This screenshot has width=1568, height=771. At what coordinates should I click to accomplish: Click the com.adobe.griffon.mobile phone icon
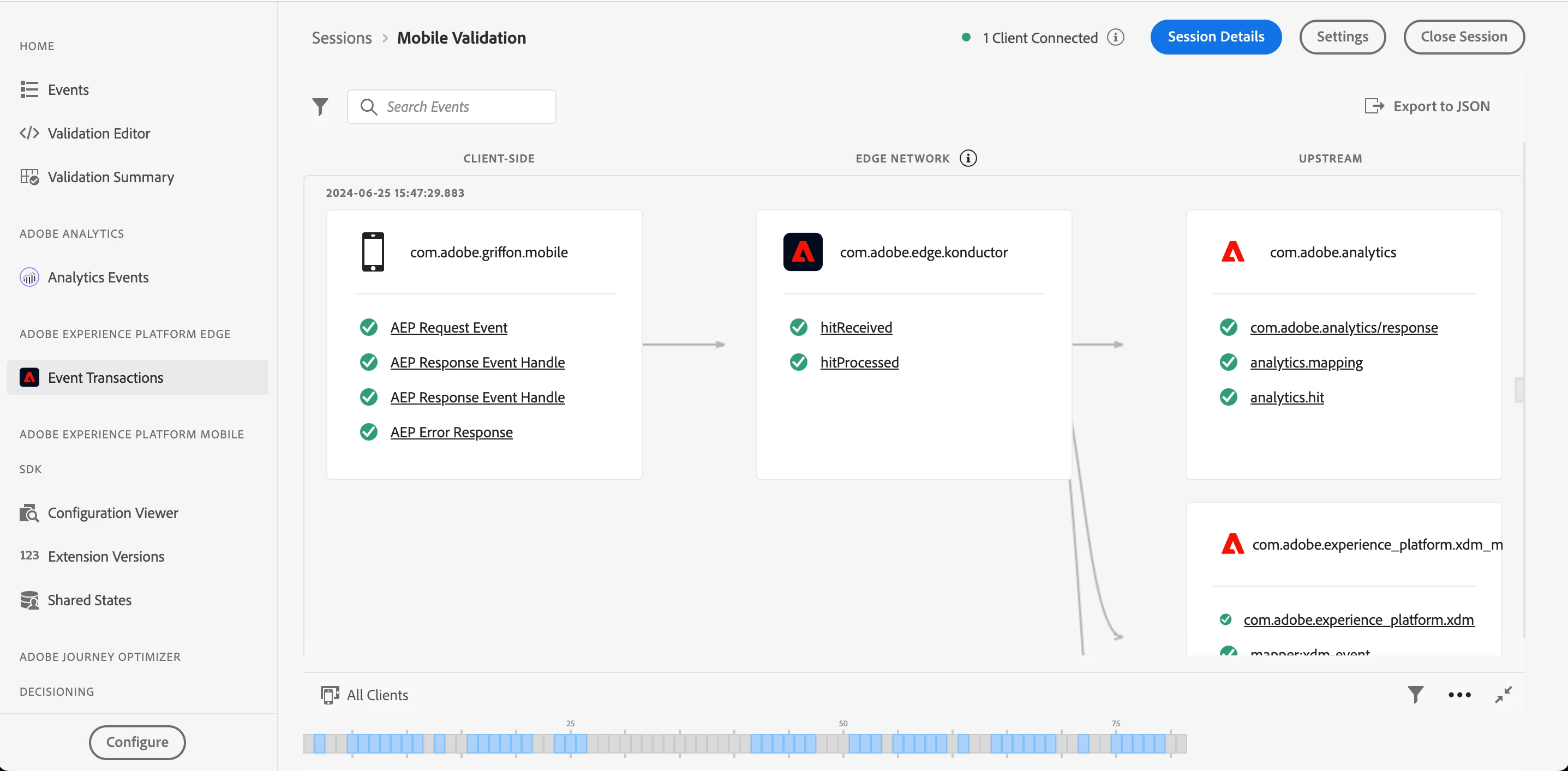click(x=373, y=252)
